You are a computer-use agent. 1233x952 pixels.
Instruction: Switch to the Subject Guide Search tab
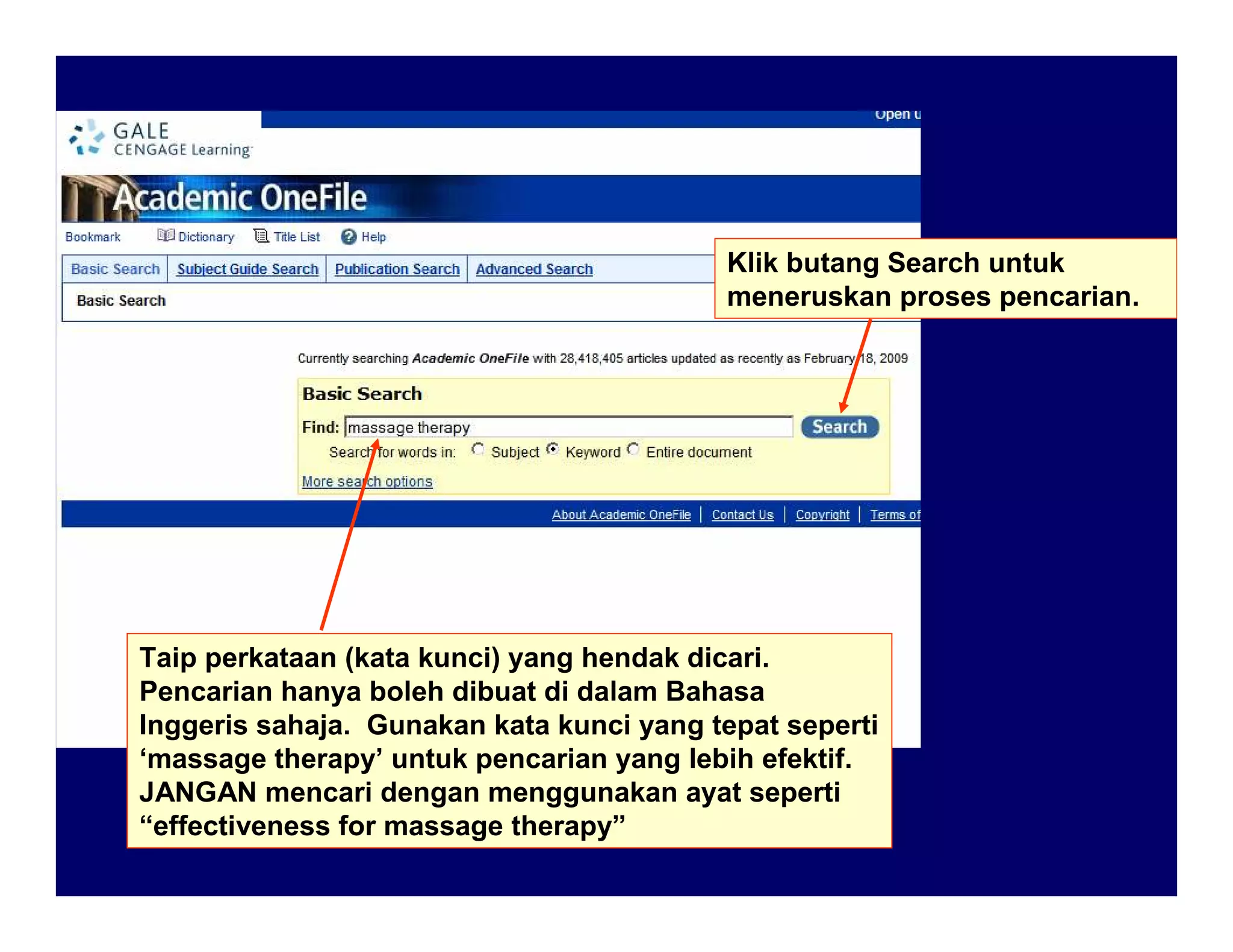(247, 269)
